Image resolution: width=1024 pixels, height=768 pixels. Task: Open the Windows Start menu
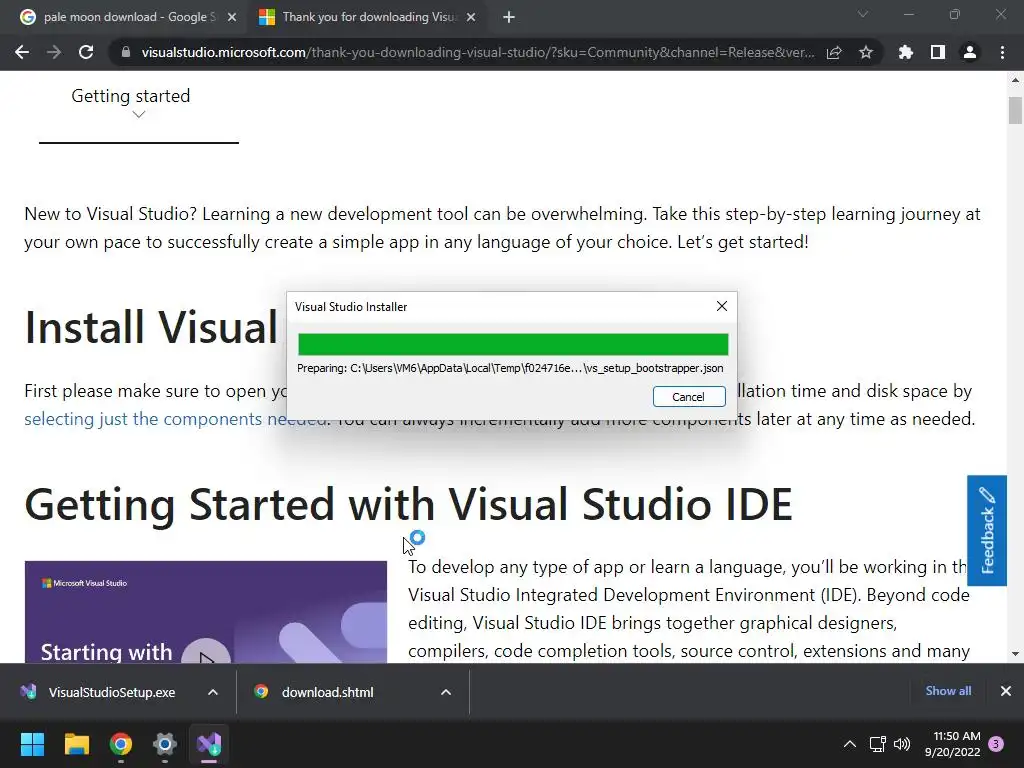[x=32, y=744]
